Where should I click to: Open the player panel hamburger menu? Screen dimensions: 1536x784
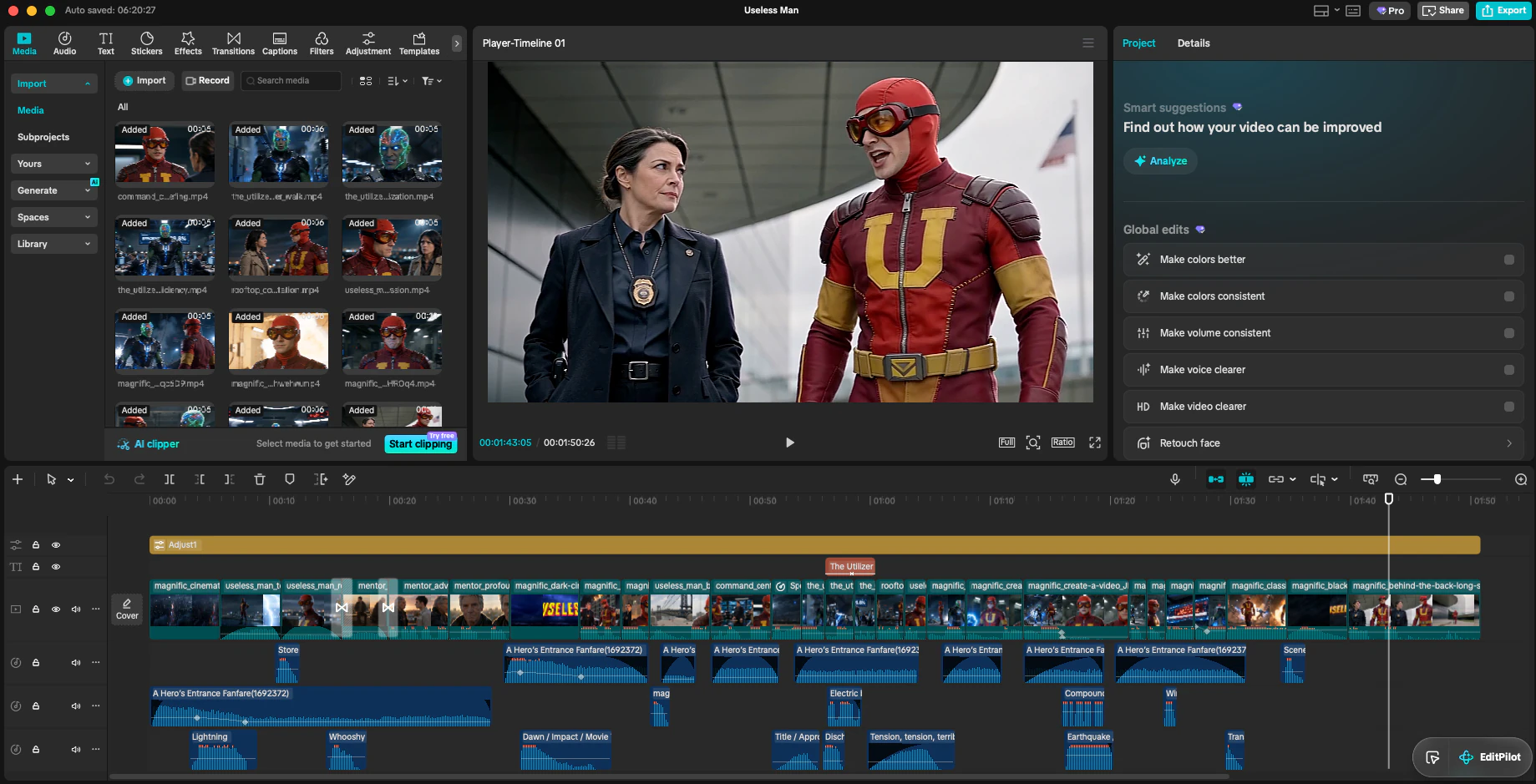[1088, 43]
